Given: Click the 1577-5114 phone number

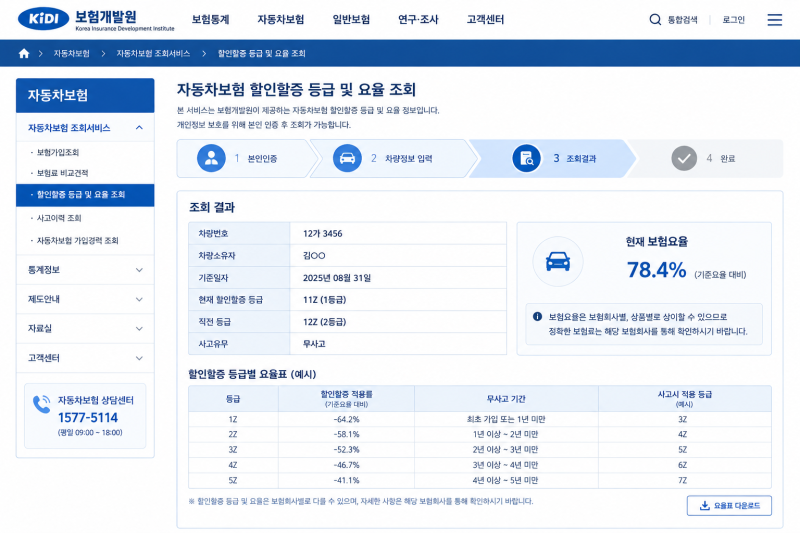Looking at the screenshot, I should (88, 418).
